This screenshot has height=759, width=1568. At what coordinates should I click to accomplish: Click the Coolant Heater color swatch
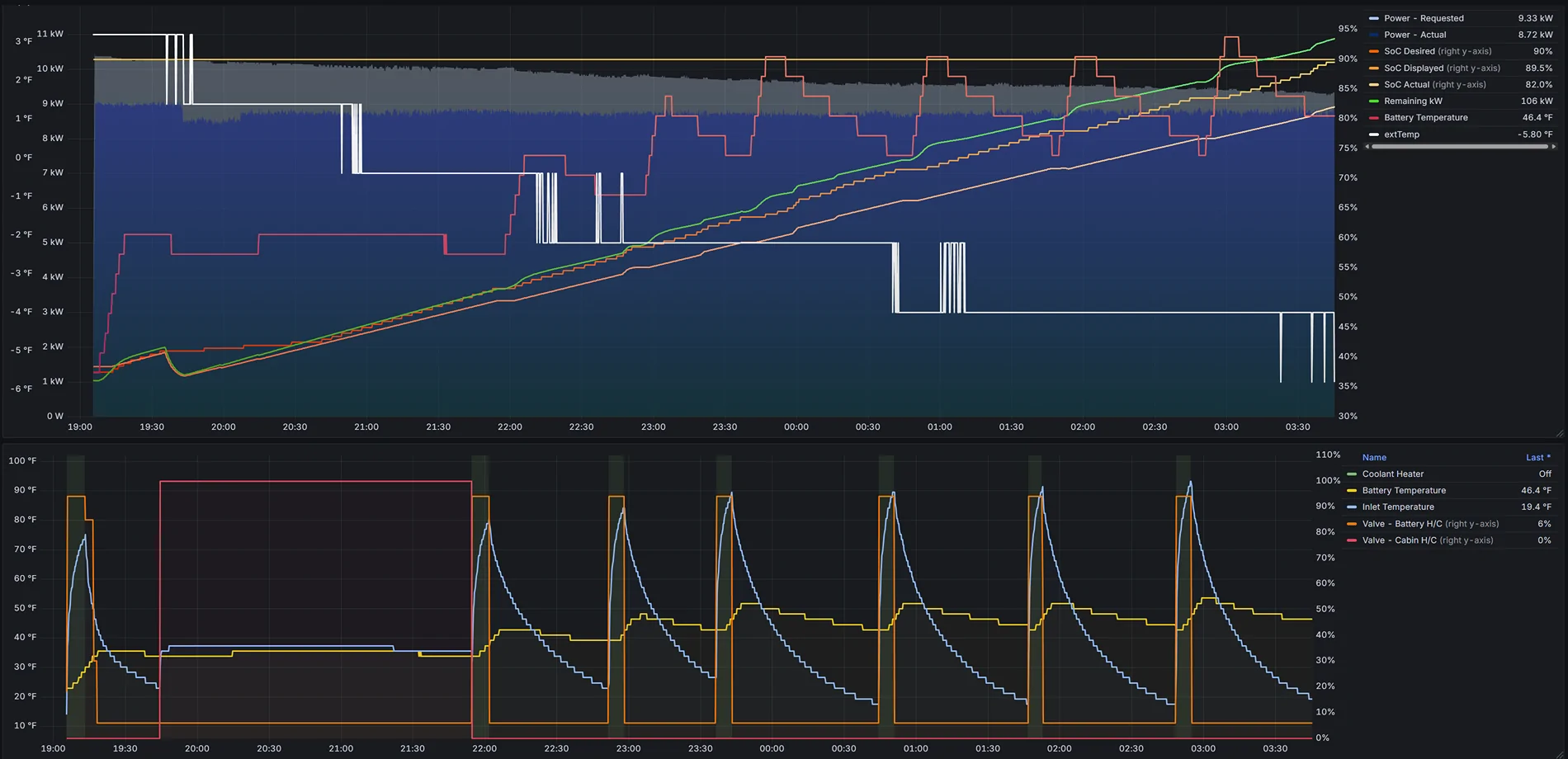(x=1352, y=474)
